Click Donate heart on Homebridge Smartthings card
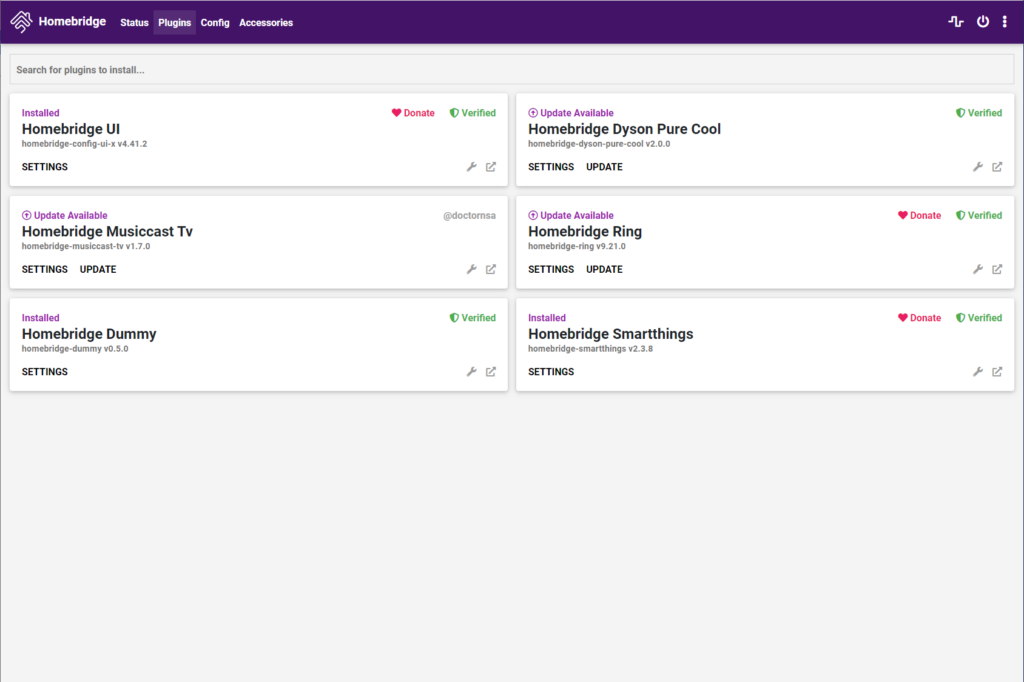This screenshot has height=682, width=1024. (x=919, y=318)
